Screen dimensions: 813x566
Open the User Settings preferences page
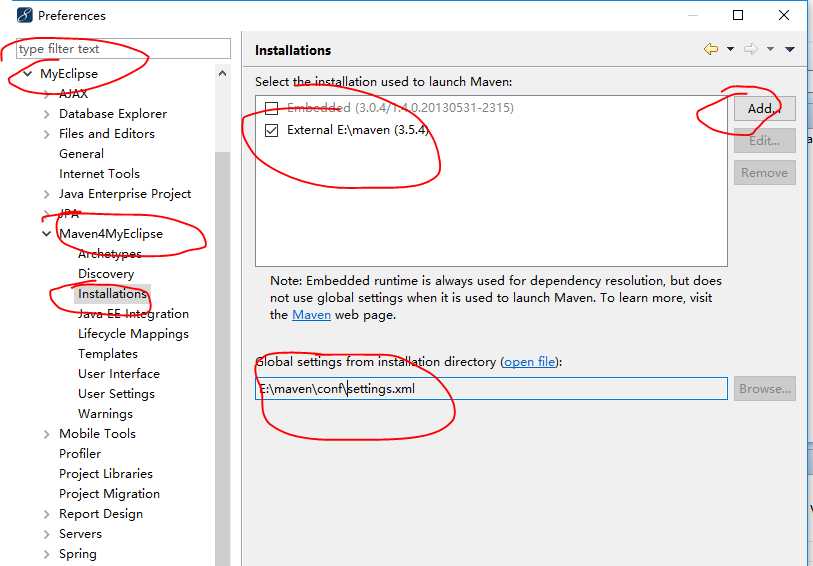116,394
